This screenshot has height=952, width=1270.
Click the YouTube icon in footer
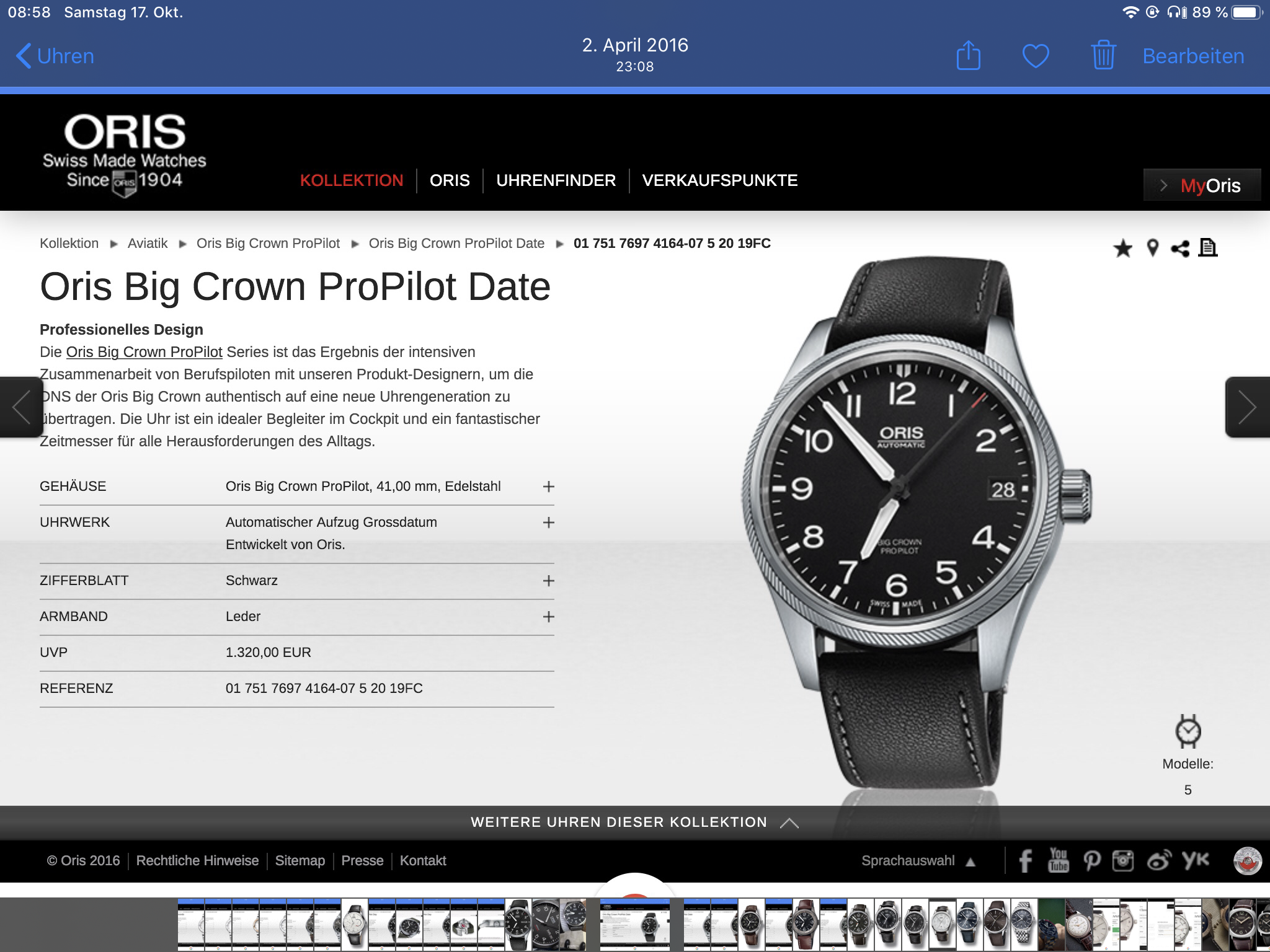1059,860
